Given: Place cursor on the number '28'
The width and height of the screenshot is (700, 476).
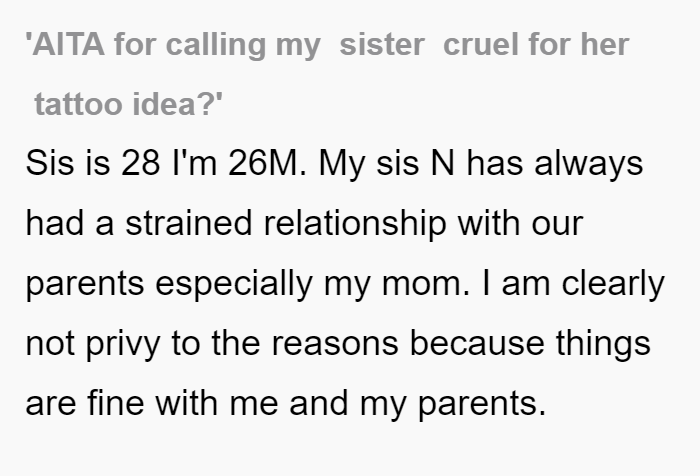Looking at the screenshot, I should [140, 163].
